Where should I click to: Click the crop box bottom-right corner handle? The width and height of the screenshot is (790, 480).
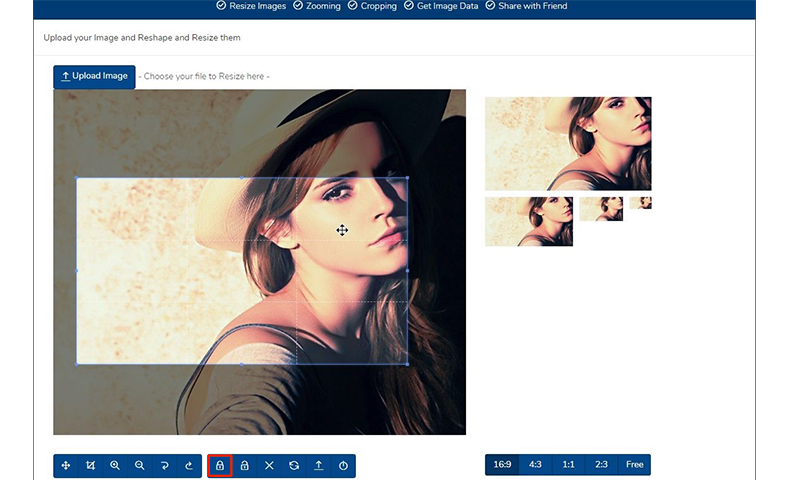point(407,364)
